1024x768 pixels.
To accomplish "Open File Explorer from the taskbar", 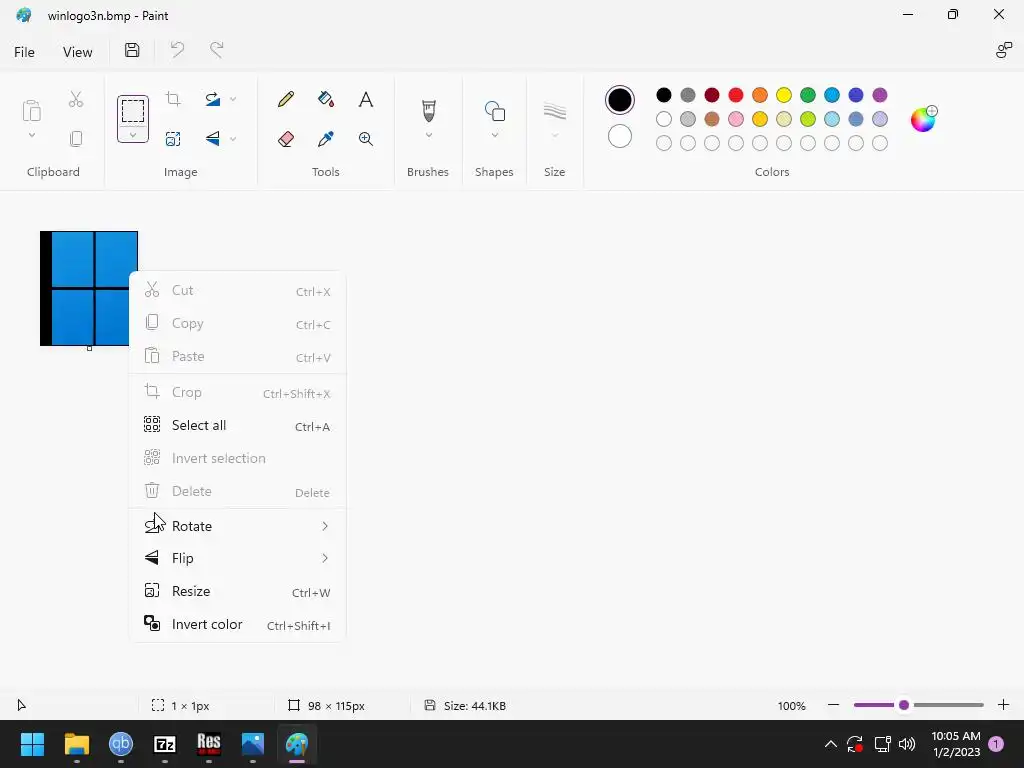I will point(76,744).
